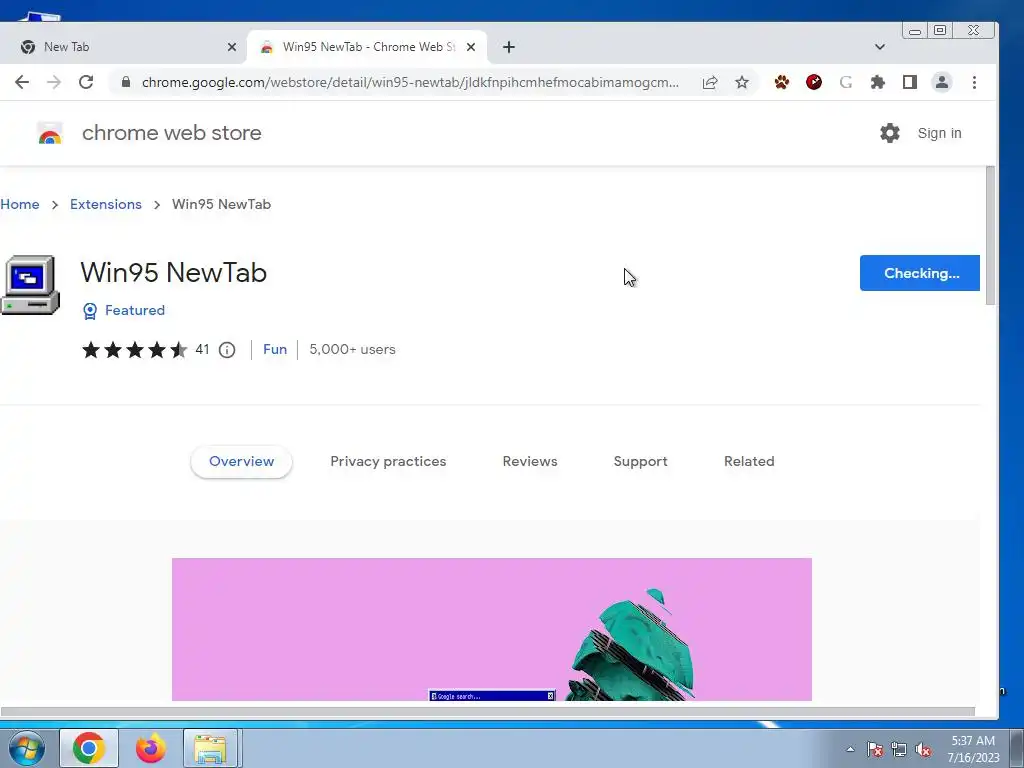Open the Fun category link
The image size is (1024, 768).
pyautogui.click(x=275, y=349)
